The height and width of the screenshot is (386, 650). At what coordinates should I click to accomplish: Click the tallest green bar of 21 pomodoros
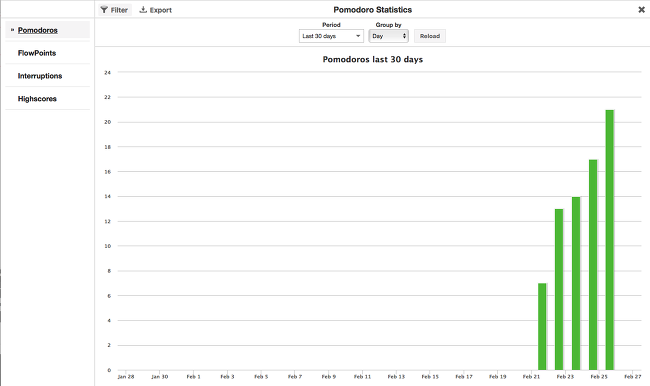point(610,240)
